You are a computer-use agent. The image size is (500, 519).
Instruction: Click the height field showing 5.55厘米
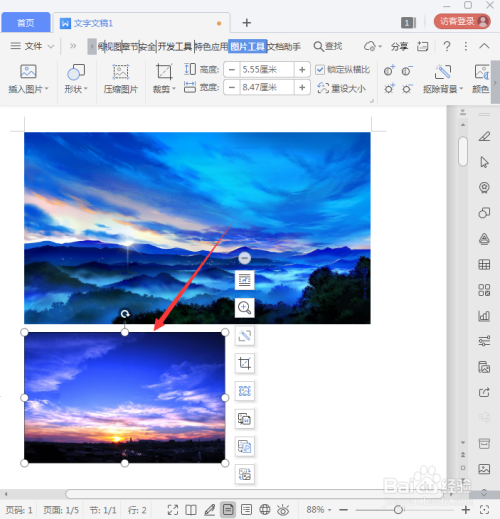coord(267,70)
